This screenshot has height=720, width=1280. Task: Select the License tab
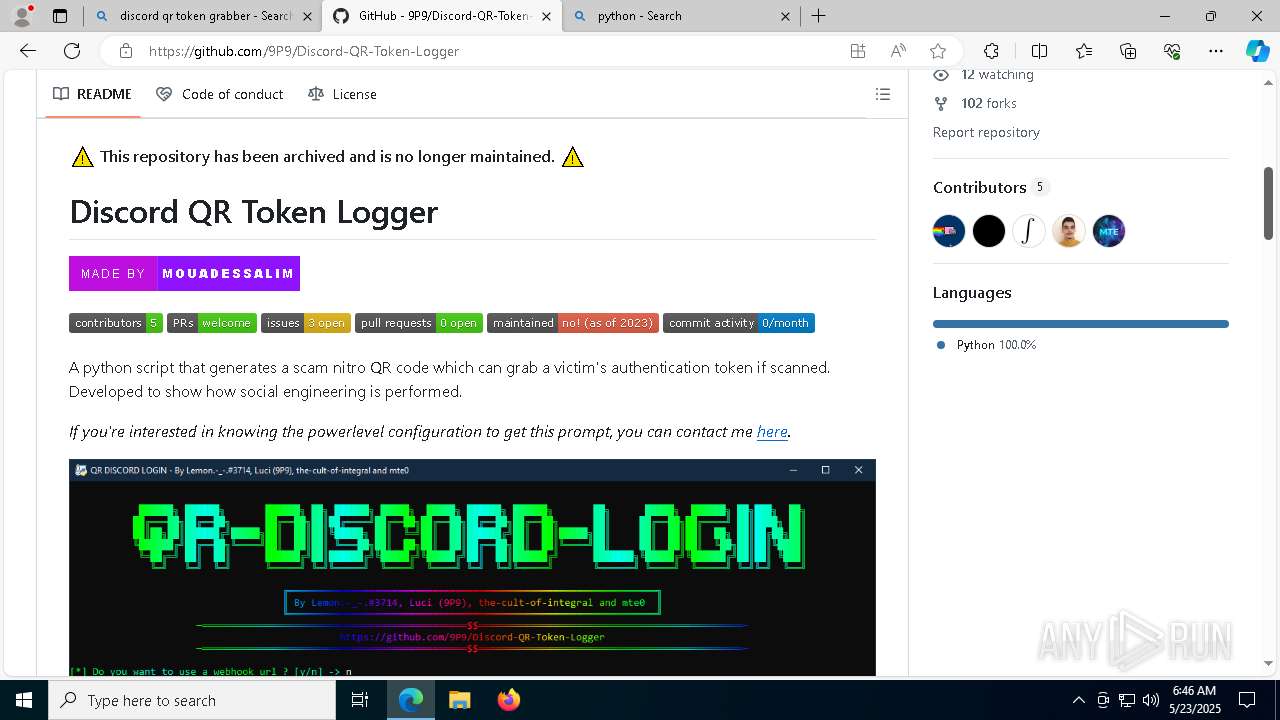342,94
